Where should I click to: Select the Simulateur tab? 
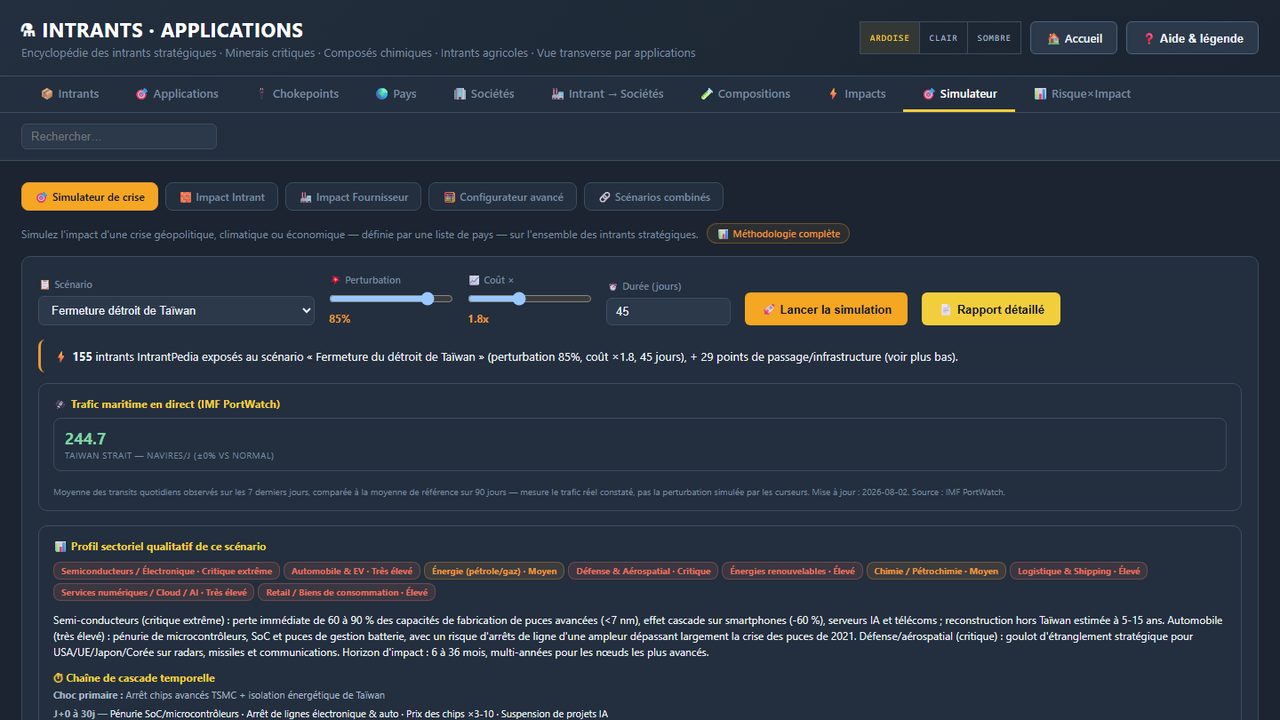pyautogui.click(x=959, y=94)
